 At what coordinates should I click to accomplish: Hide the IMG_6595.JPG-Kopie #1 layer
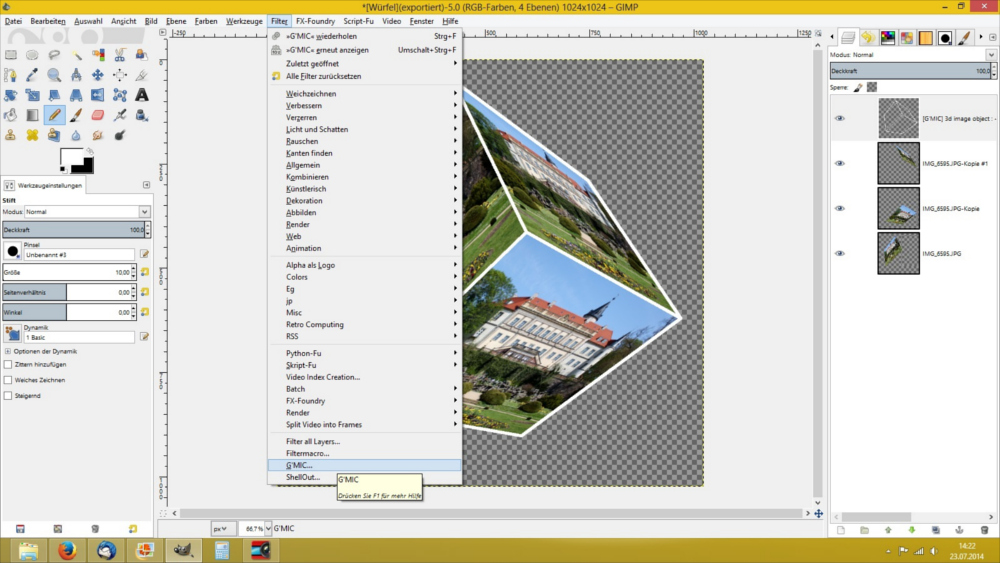click(840, 163)
